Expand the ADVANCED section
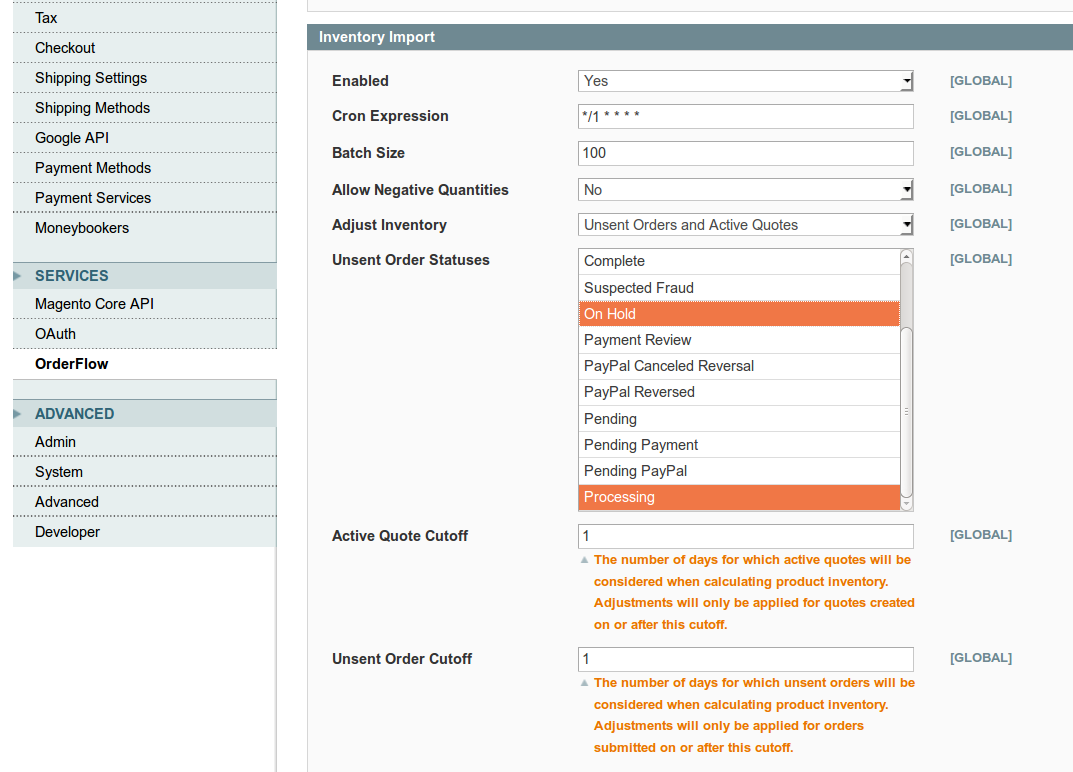 75,413
